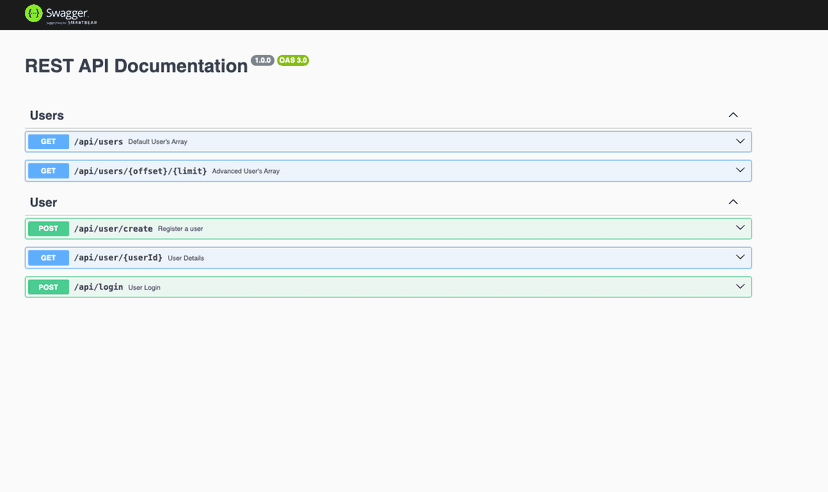Click GET badge for /api/user/{userId}
Screen dimensions: 828x492
pyautogui.click(x=48, y=258)
